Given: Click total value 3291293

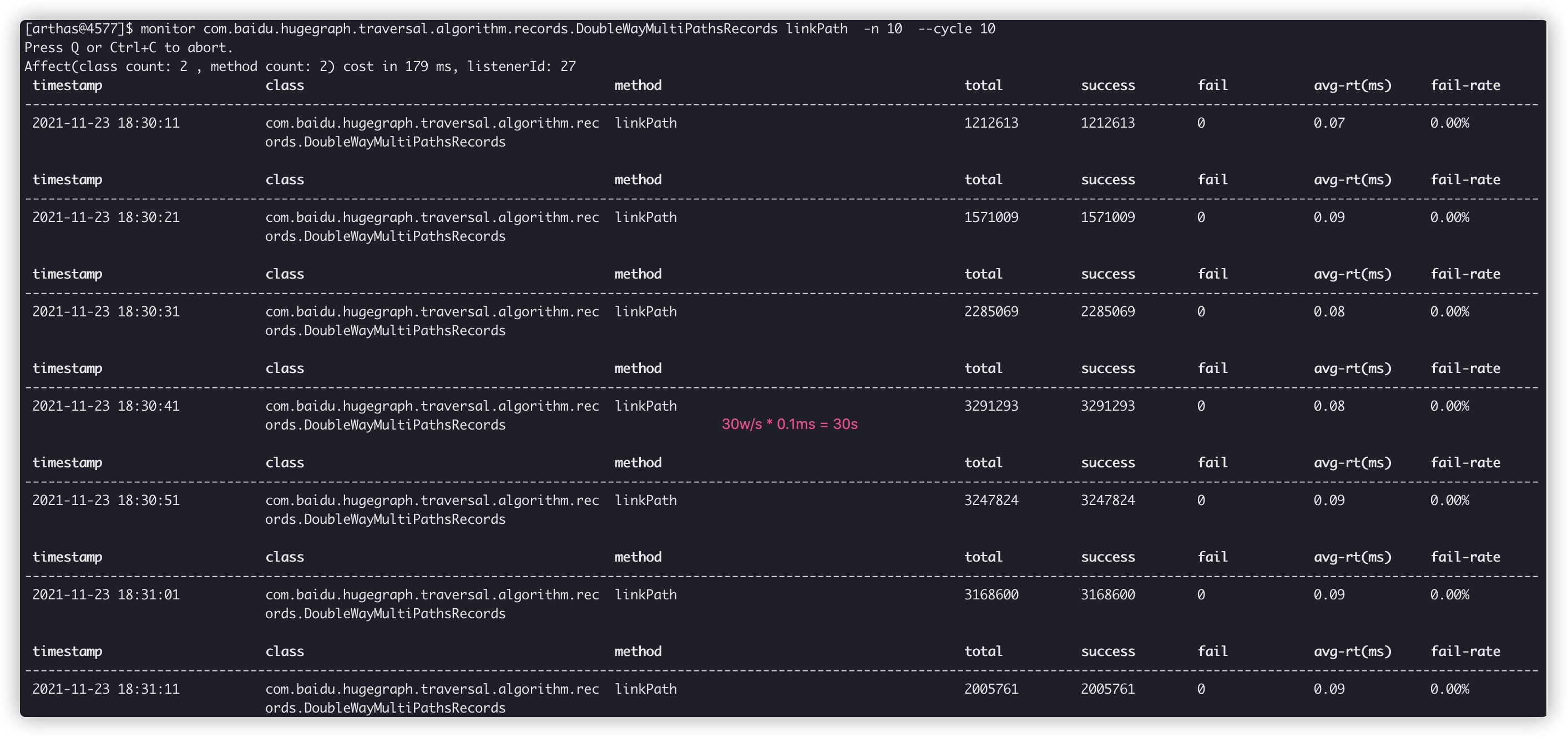Looking at the screenshot, I should [x=990, y=406].
